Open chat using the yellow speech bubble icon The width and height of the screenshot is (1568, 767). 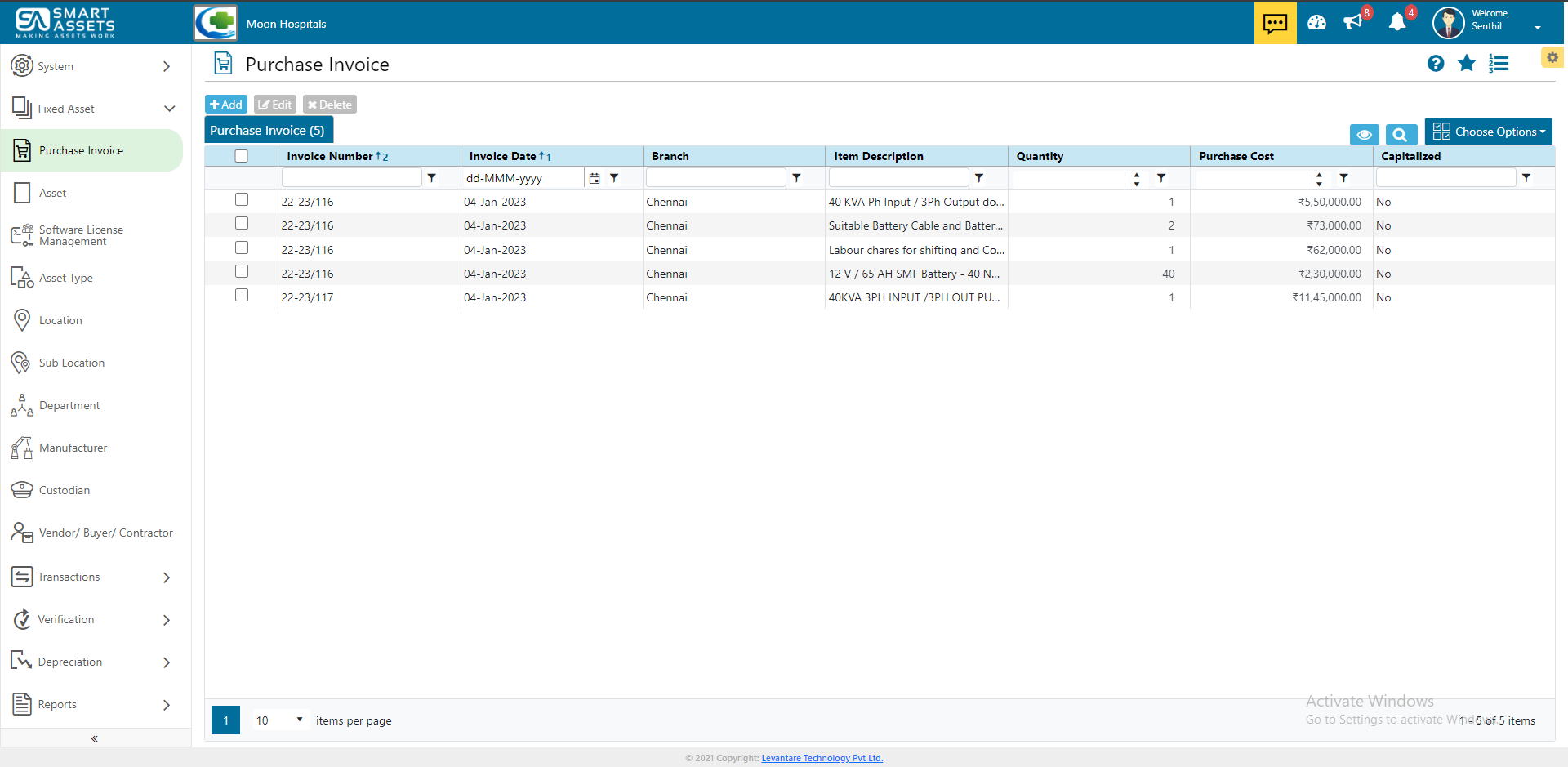tap(1275, 23)
